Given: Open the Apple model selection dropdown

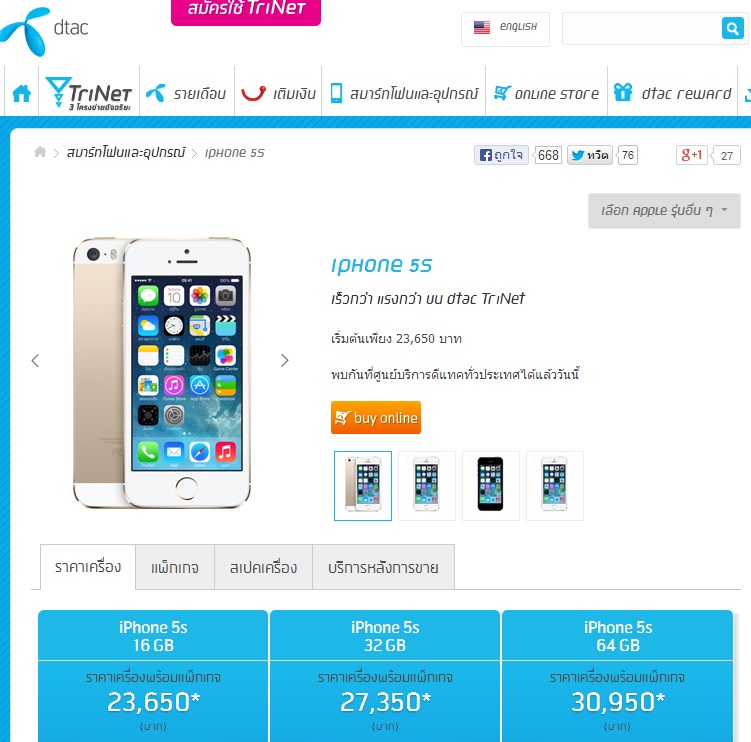Looking at the screenshot, I should (664, 211).
